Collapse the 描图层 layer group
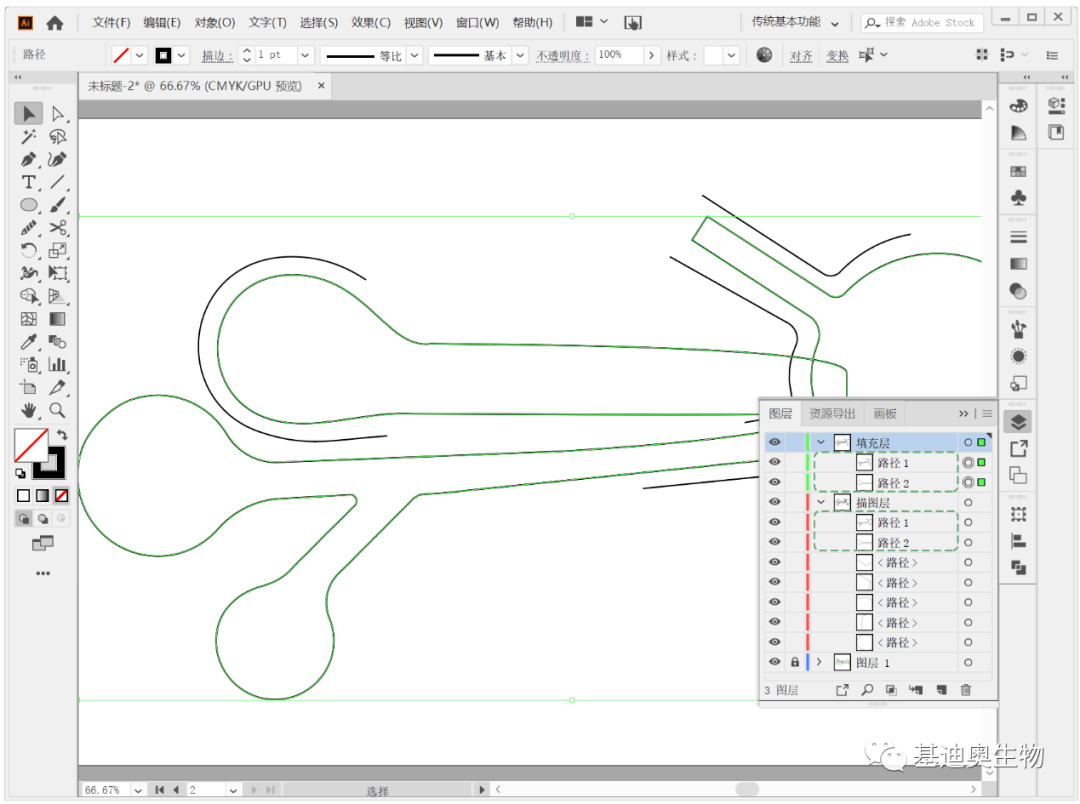This screenshot has height=804, width=1080. point(820,502)
